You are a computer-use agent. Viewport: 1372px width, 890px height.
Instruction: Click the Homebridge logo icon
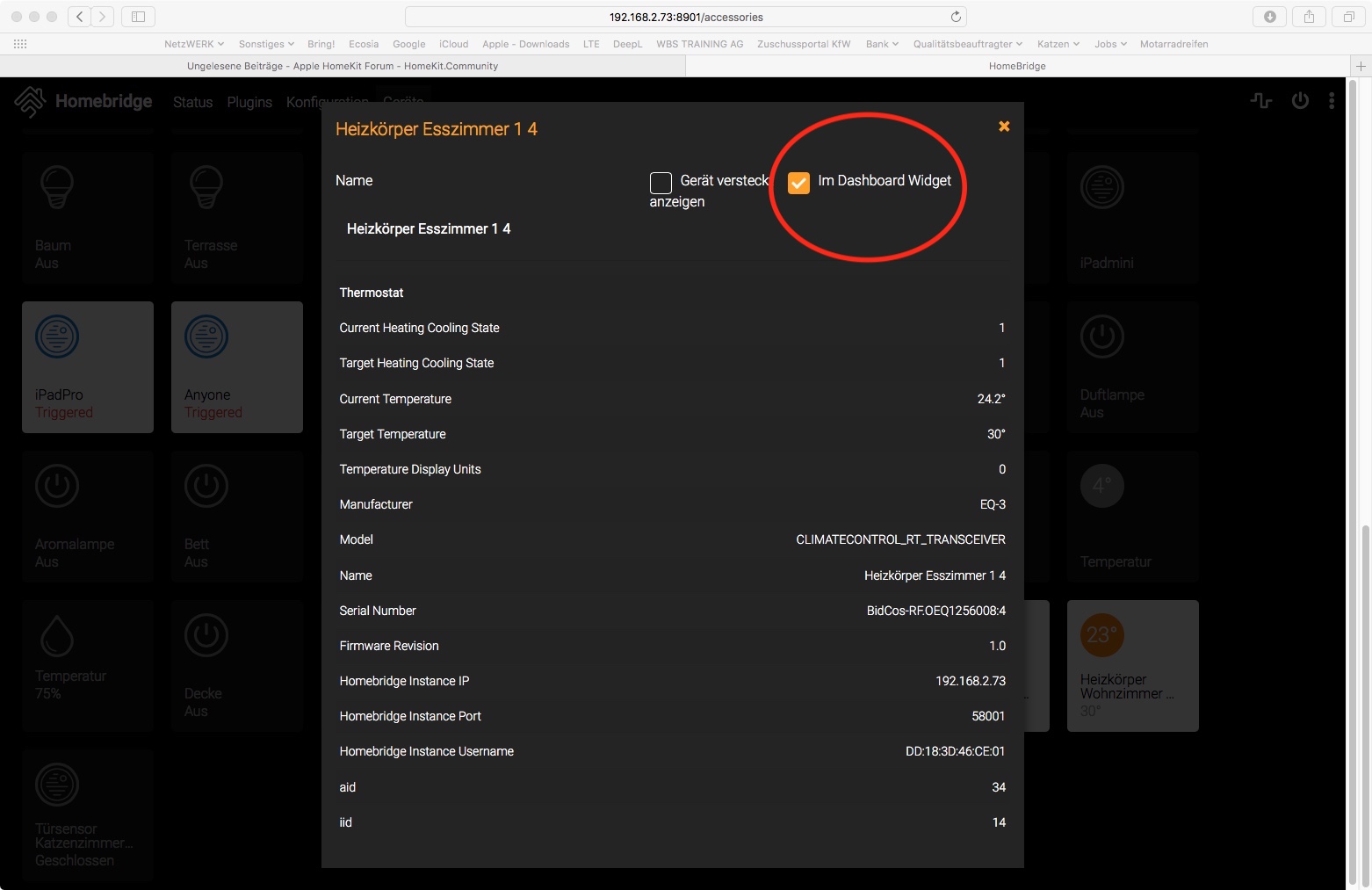30,102
